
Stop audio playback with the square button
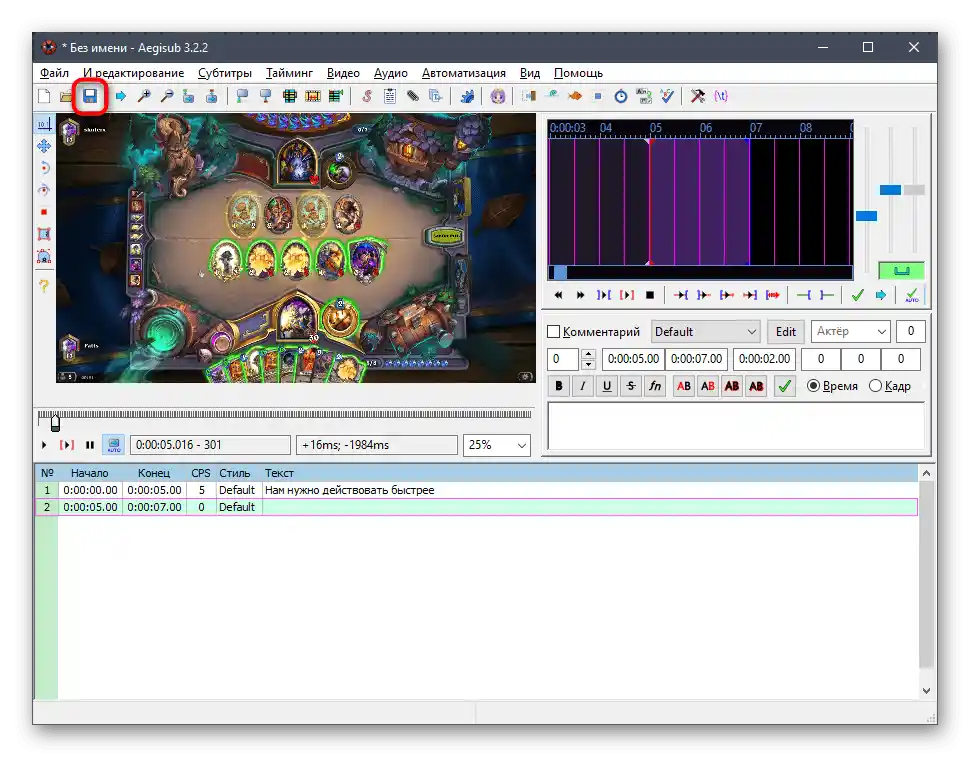click(649, 295)
